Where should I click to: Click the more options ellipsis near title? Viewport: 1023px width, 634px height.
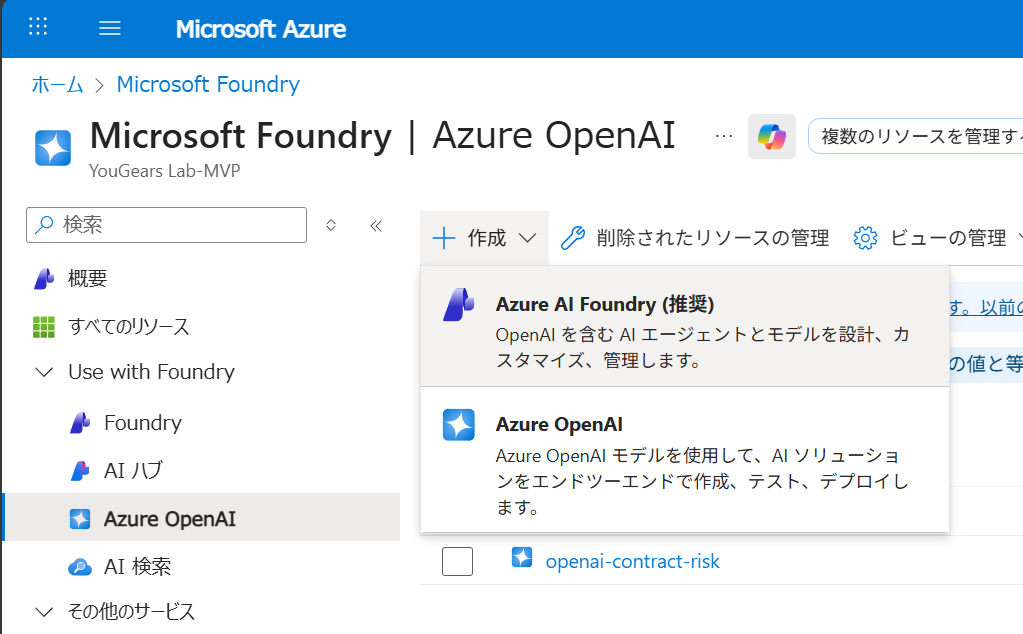click(x=724, y=136)
